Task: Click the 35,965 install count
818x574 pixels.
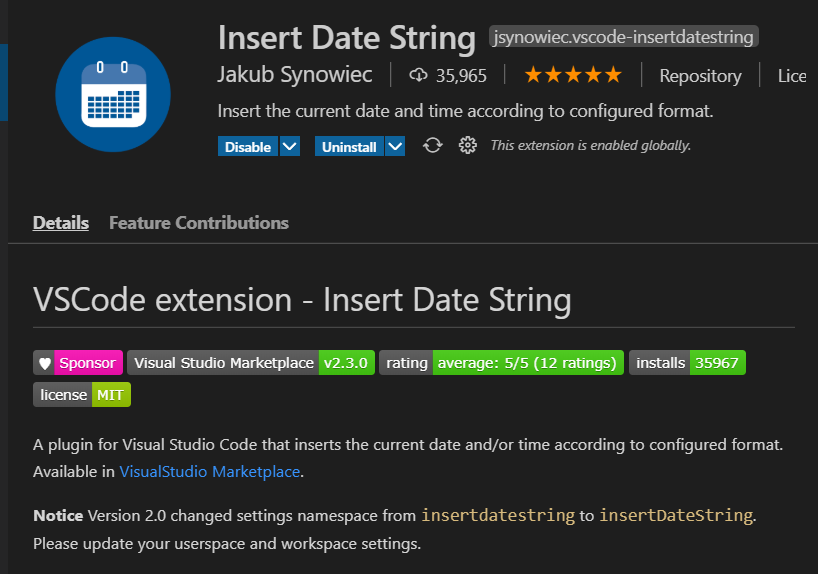Action: click(461, 76)
